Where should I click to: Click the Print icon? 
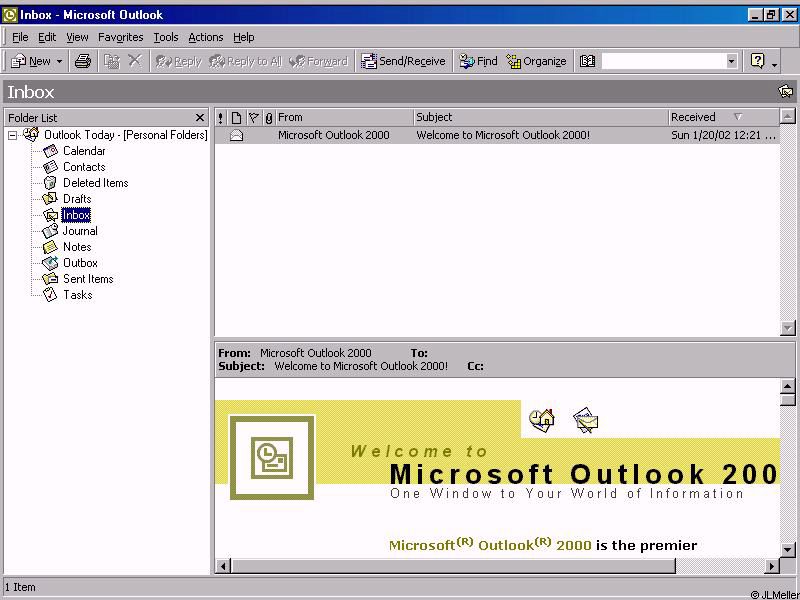[x=83, y=61]
